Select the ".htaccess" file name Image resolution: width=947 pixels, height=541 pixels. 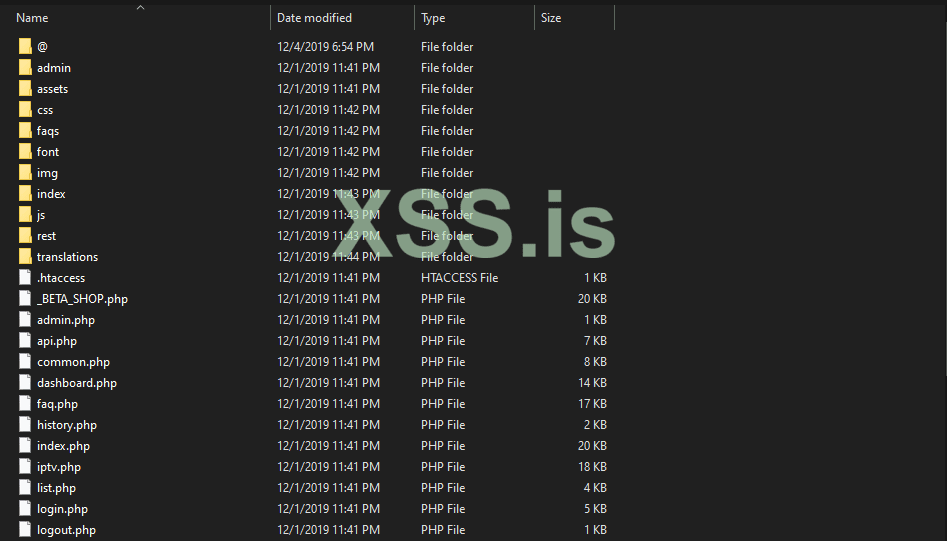click(x=61, y=278)
